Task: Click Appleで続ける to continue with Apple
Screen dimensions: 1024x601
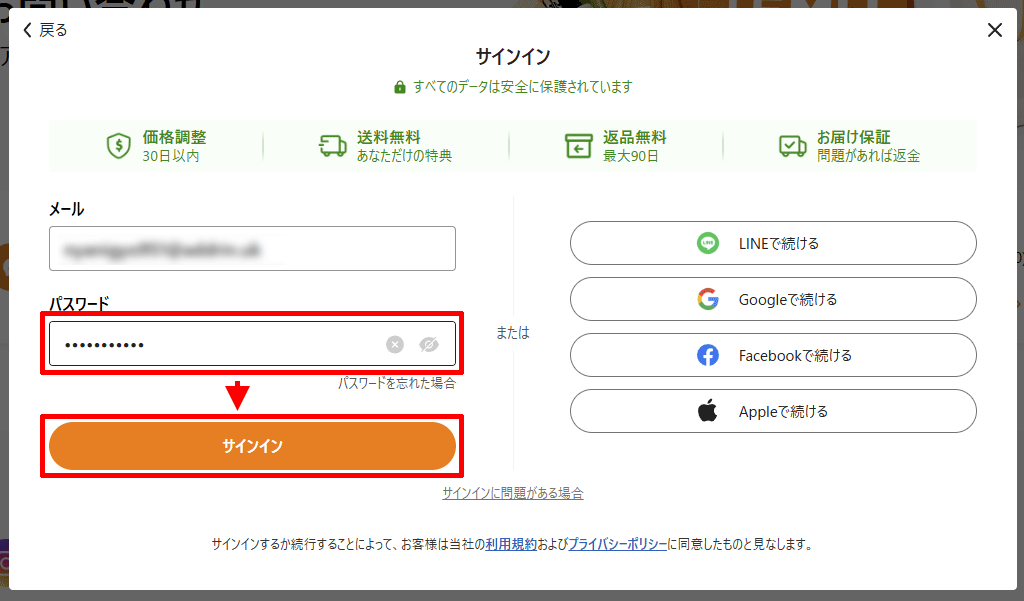Action: tap(773, 410)
